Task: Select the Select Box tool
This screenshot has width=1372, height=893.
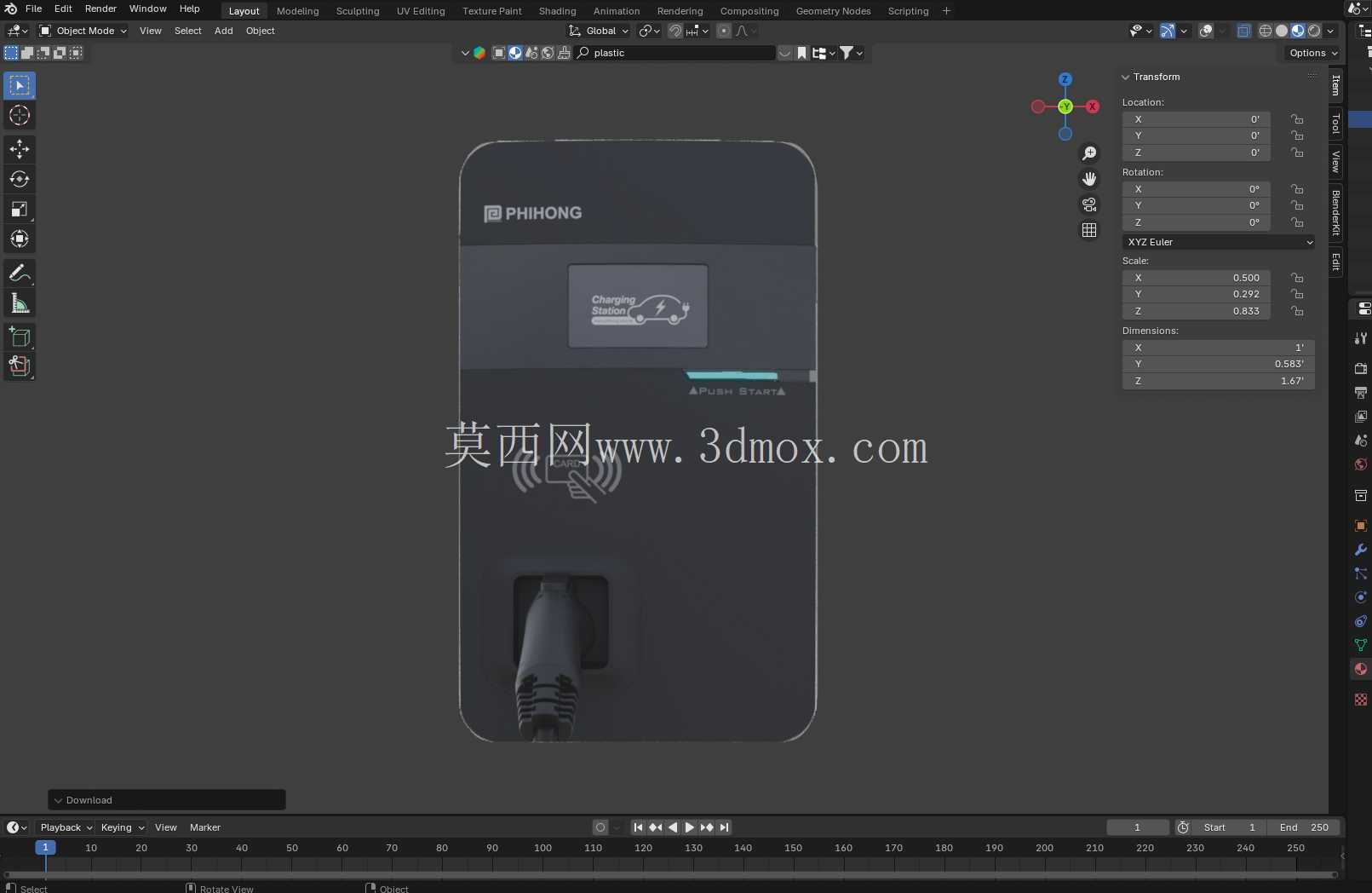Action: point(20,85)
